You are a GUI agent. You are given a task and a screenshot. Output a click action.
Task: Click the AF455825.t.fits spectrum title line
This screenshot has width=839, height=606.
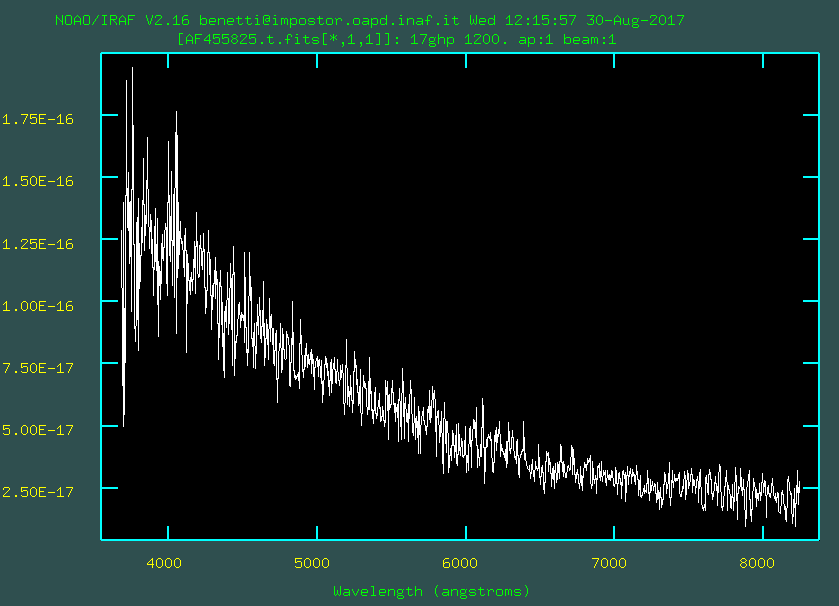396,40
